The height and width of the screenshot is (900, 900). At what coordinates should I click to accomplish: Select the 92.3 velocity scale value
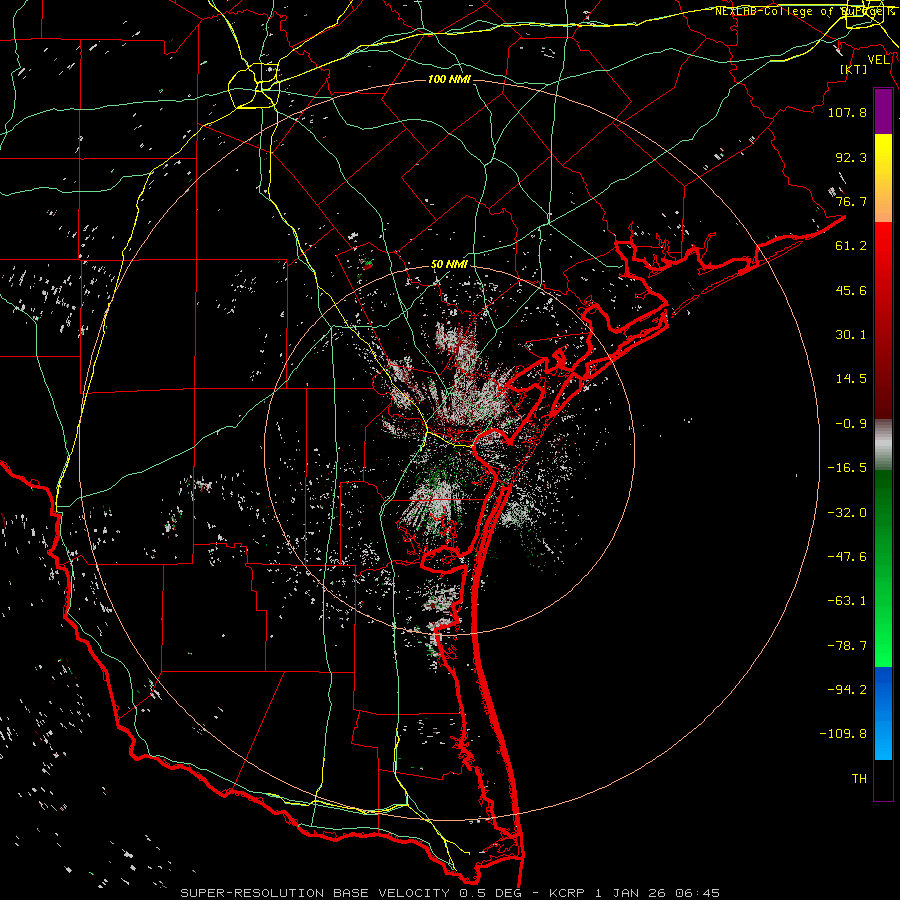(851, 157)
